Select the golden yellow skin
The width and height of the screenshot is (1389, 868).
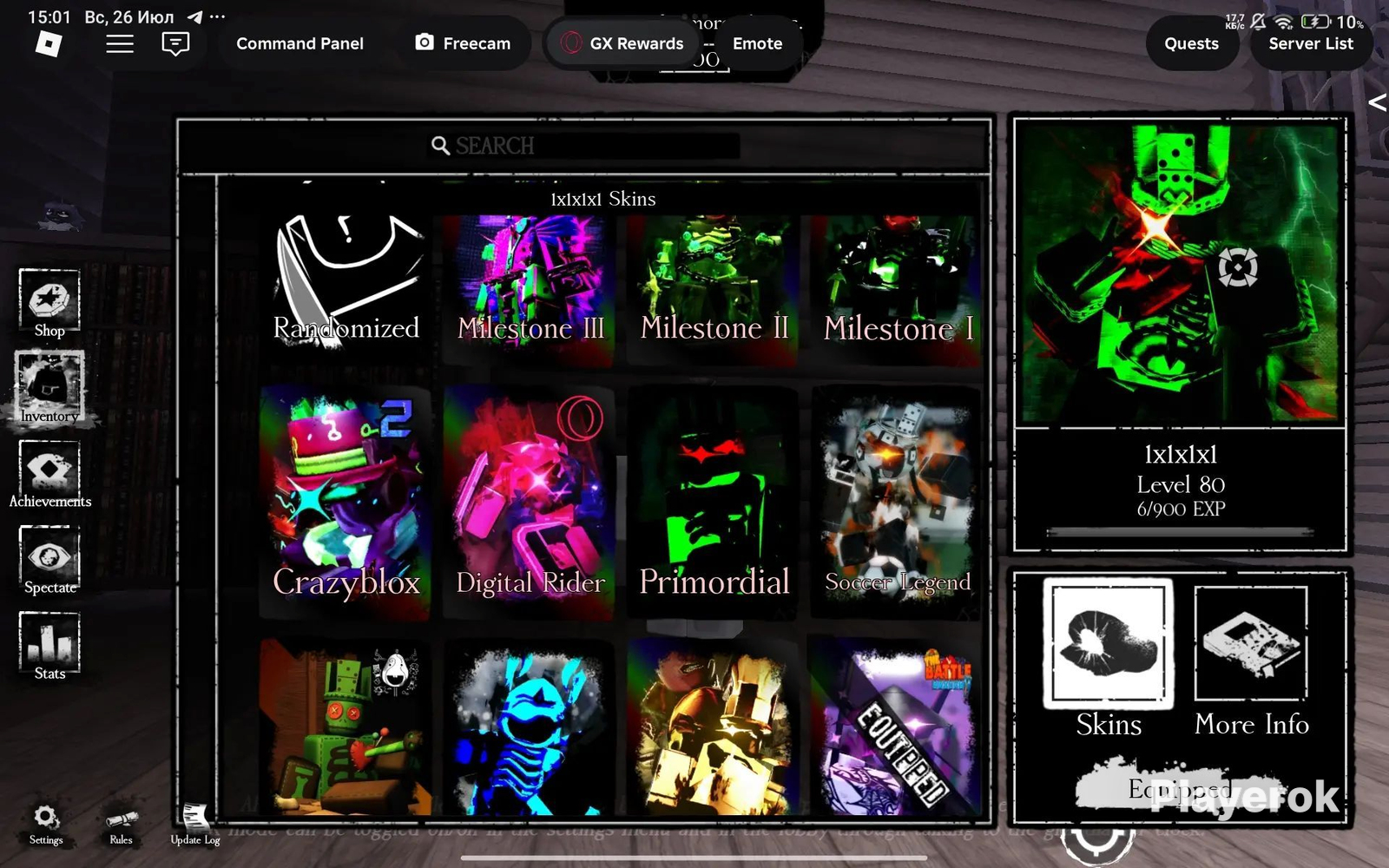(714, 727)
